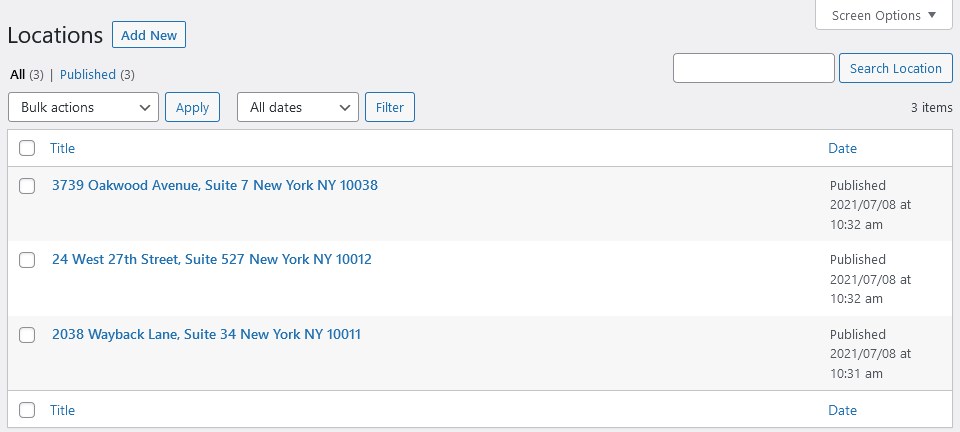Apply the selected bulk action
960x432 pixels.
coord(192,107)
